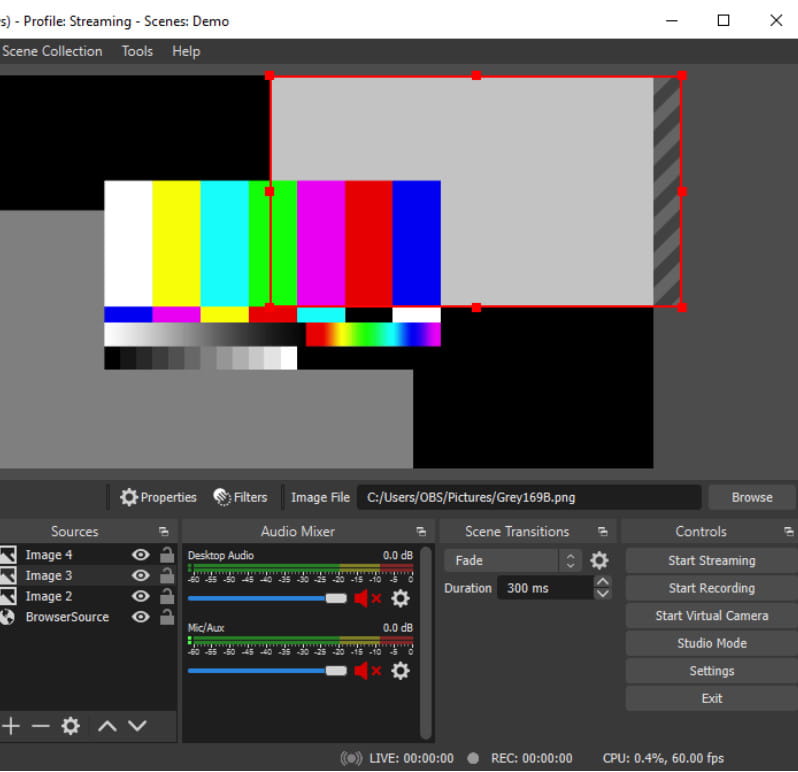Screen dimensions: 798x772
Task: Adjust the Desktop Audio volume slider
Action: pos(267,598)
